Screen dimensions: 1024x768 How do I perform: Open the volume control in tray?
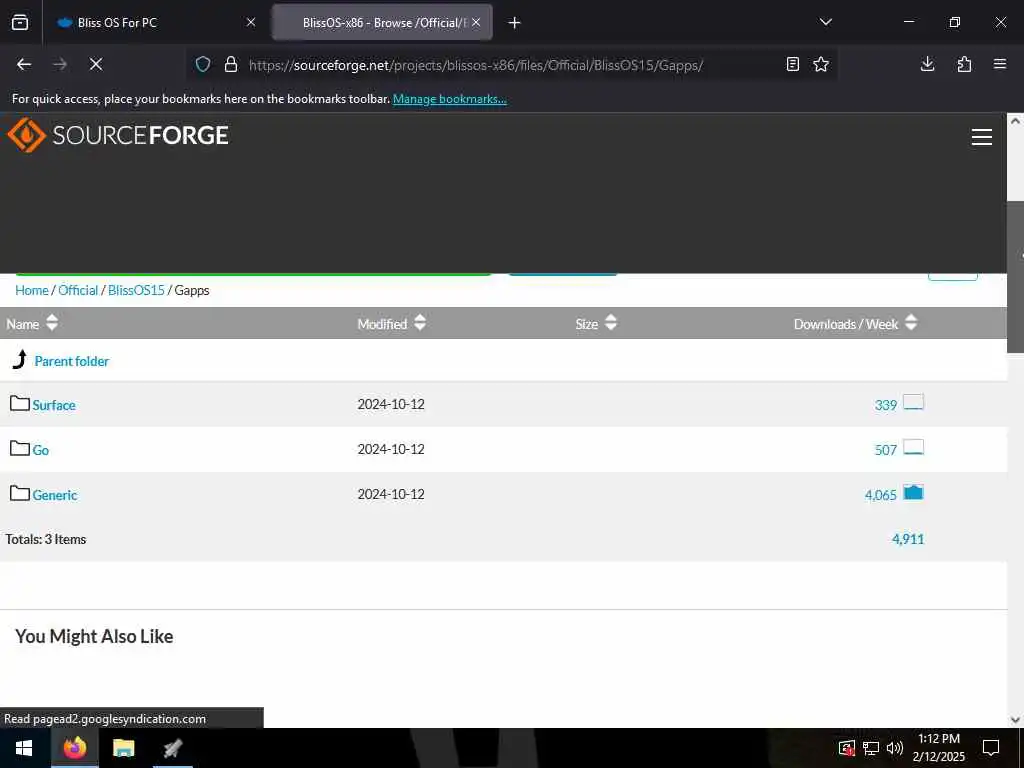coord(895,748)
